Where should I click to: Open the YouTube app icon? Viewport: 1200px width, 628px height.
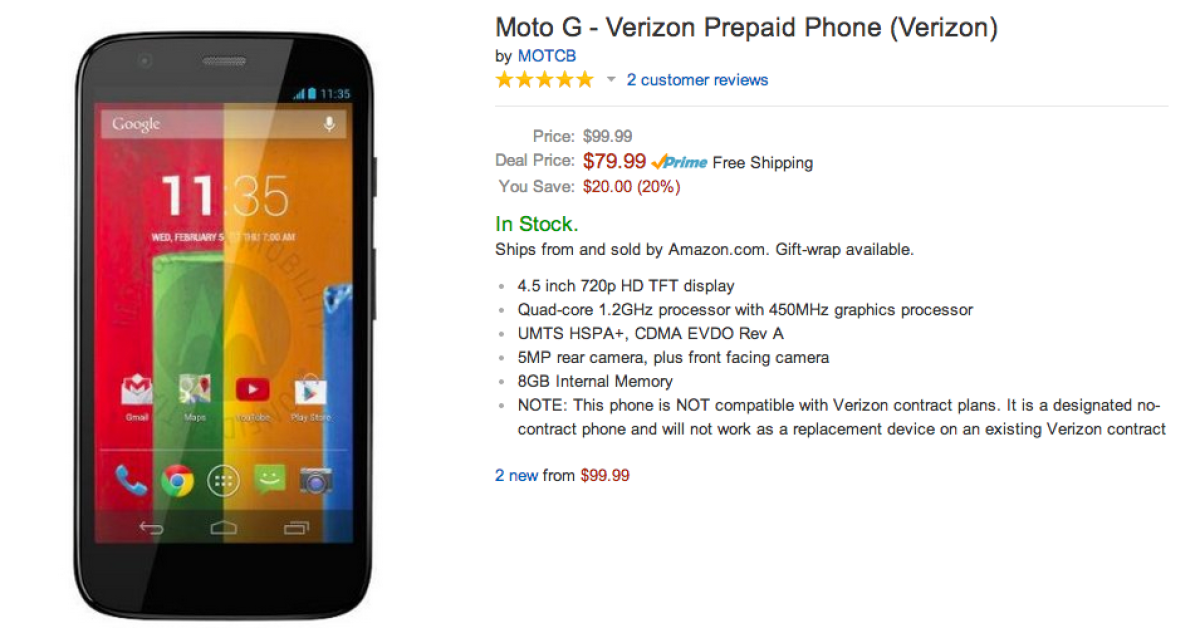tap(252, 390)
